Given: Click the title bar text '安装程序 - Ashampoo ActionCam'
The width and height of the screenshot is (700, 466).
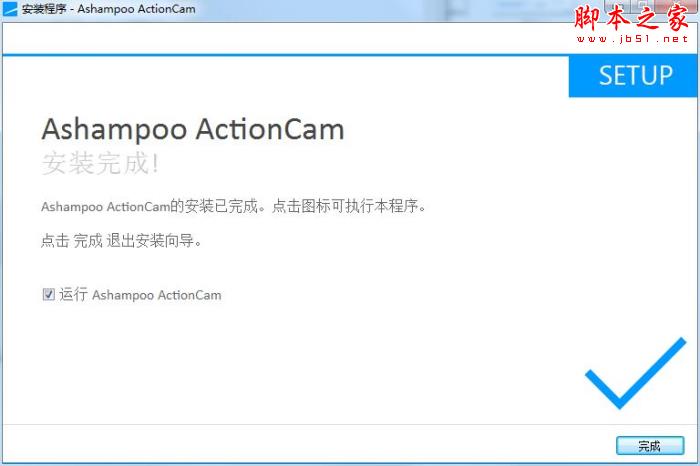Looking at the screenshot, I should pos(108,8).
